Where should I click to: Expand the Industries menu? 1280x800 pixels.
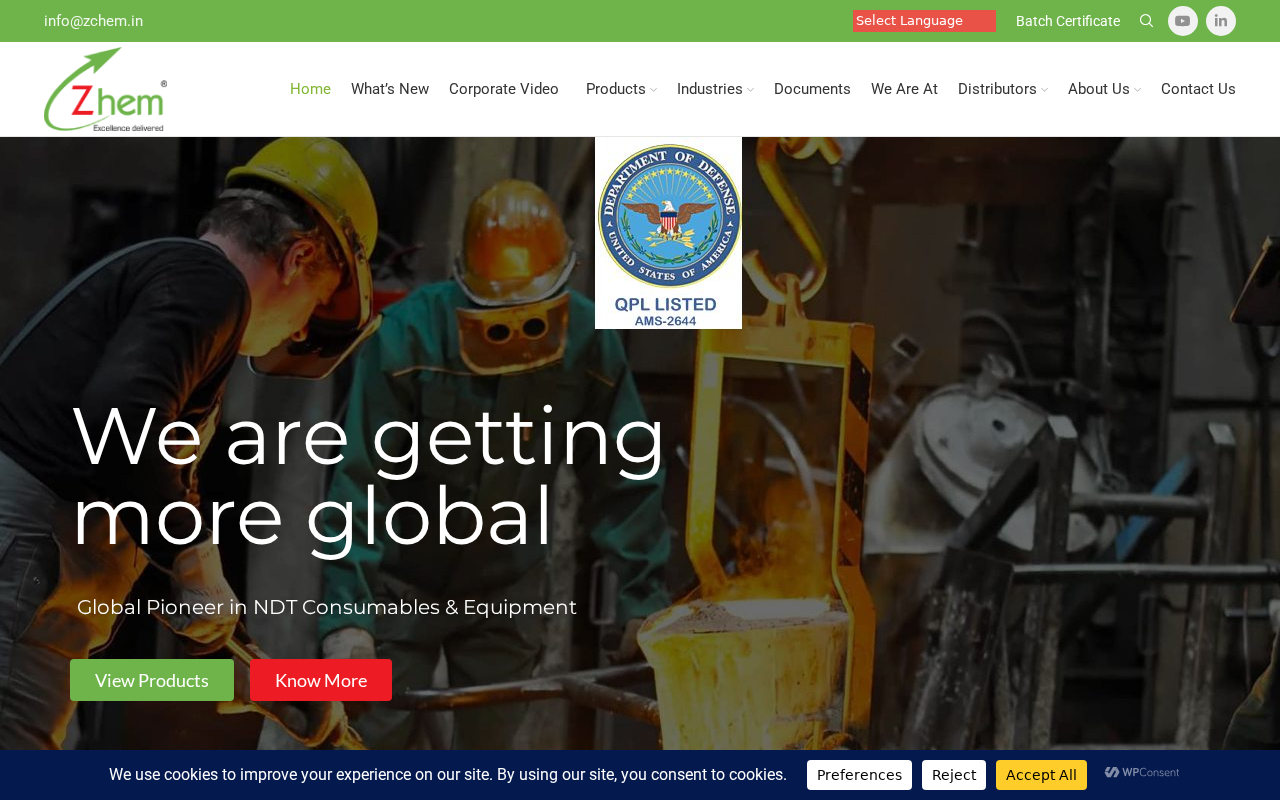(715, 89)
